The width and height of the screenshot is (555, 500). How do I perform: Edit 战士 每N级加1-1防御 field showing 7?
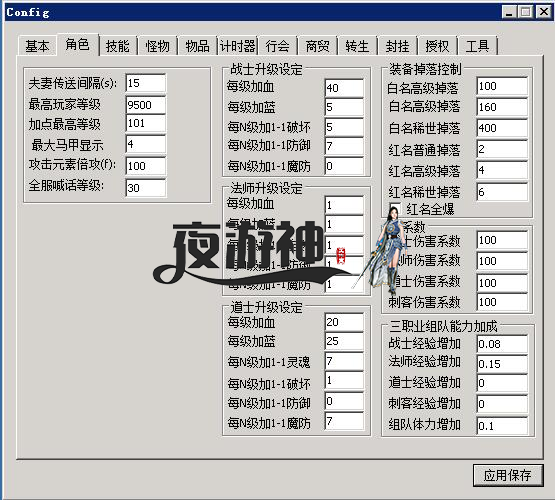(x=344, y=146)
